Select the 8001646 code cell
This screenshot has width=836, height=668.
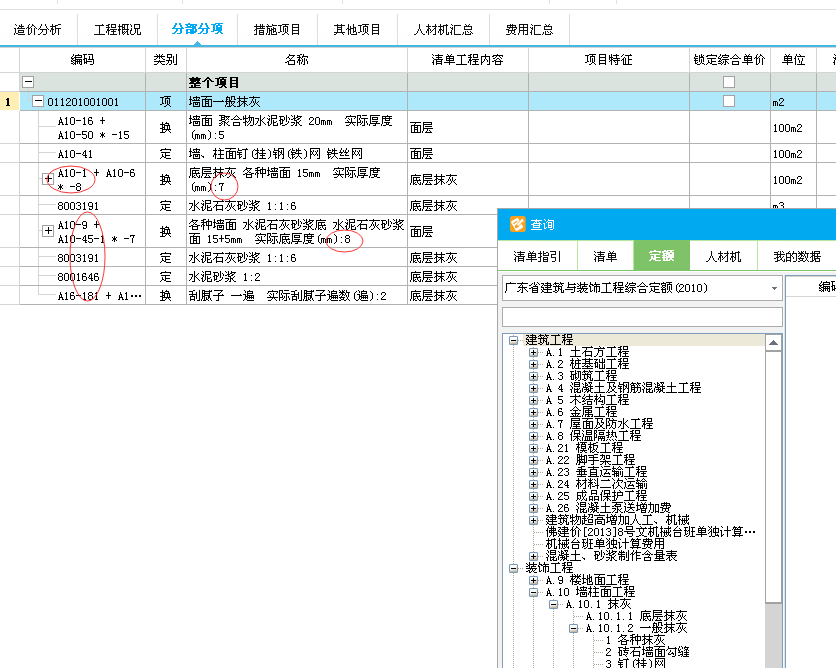point(83,277)
